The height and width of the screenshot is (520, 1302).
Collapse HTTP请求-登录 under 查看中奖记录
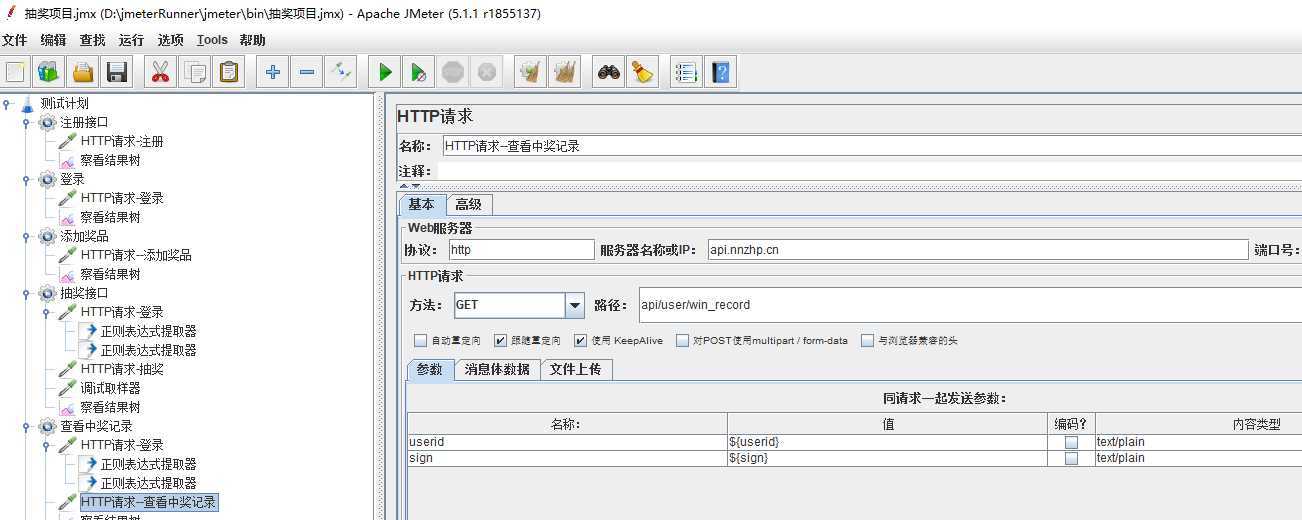(46, 445)
